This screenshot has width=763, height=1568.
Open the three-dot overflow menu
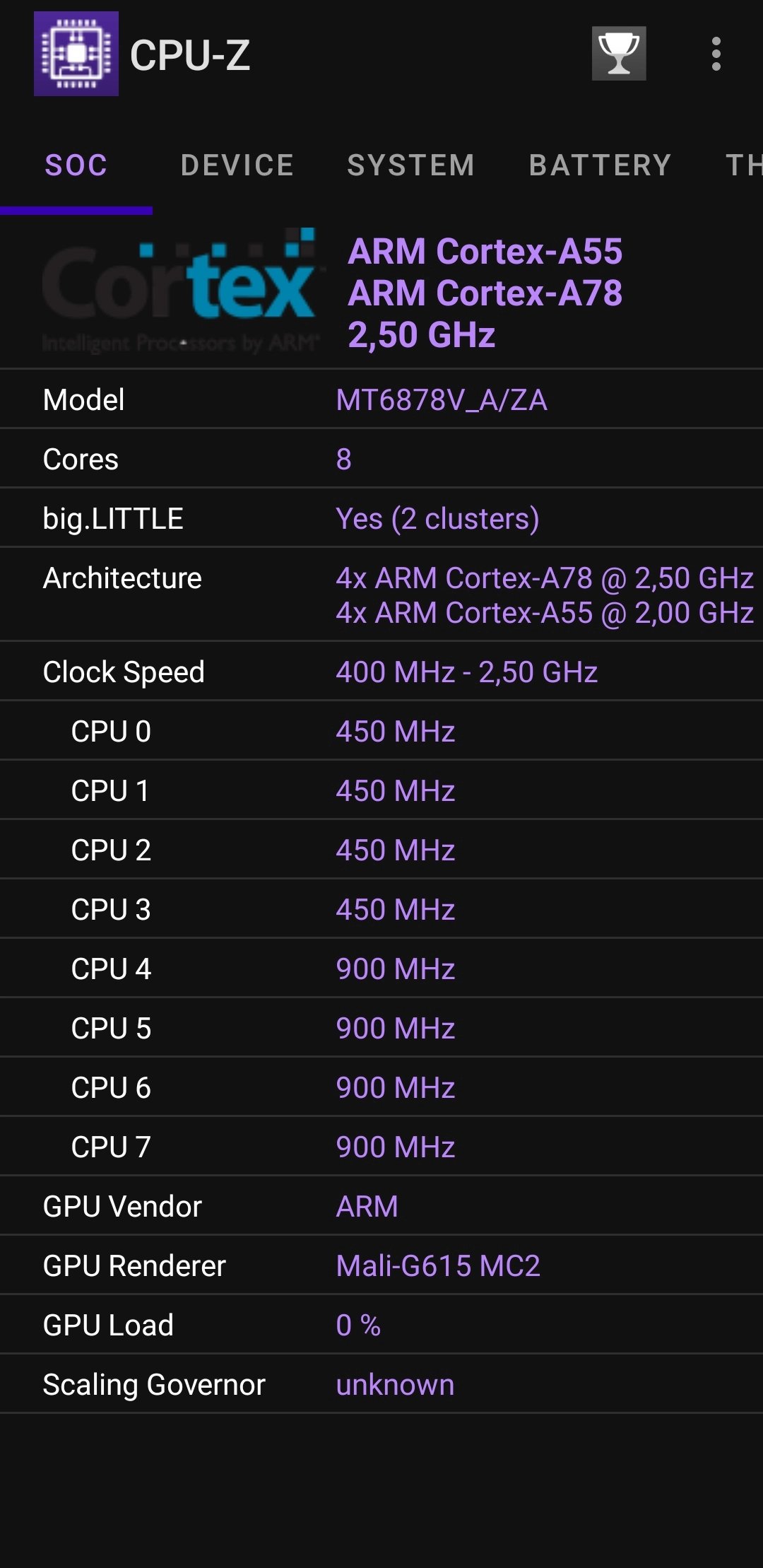[716, 53]
